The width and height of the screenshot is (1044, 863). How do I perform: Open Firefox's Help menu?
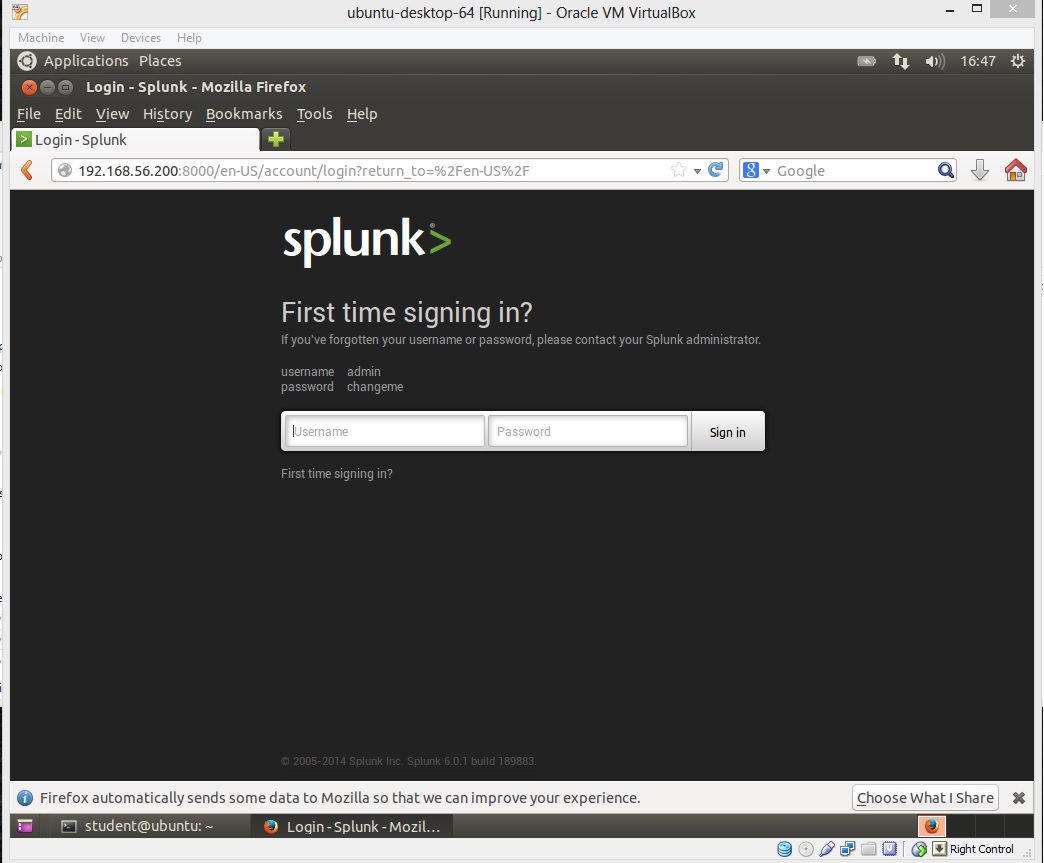(x=362, y=115)
